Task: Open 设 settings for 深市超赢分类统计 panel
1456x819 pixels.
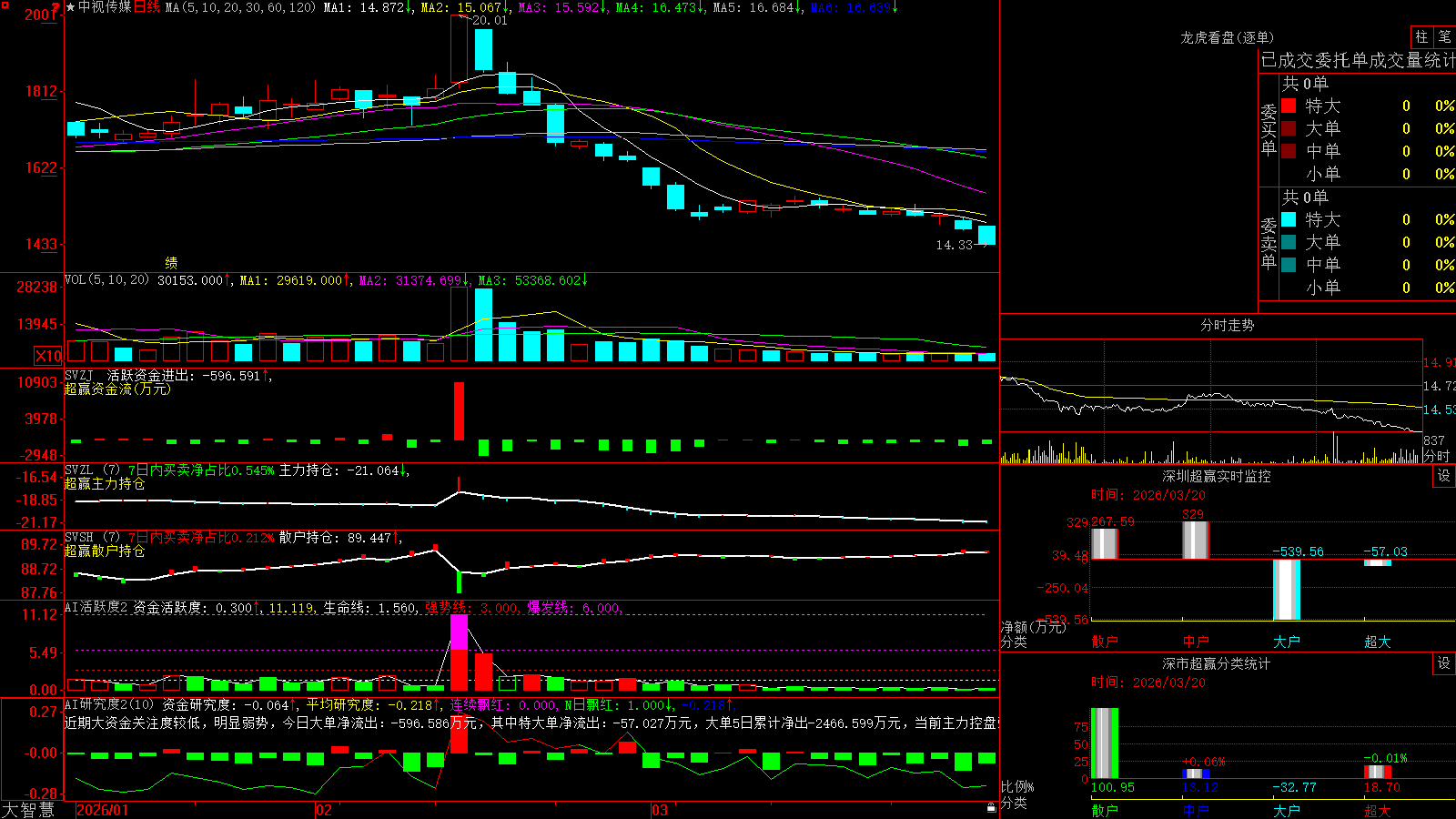Action: tap(1444, 663)
